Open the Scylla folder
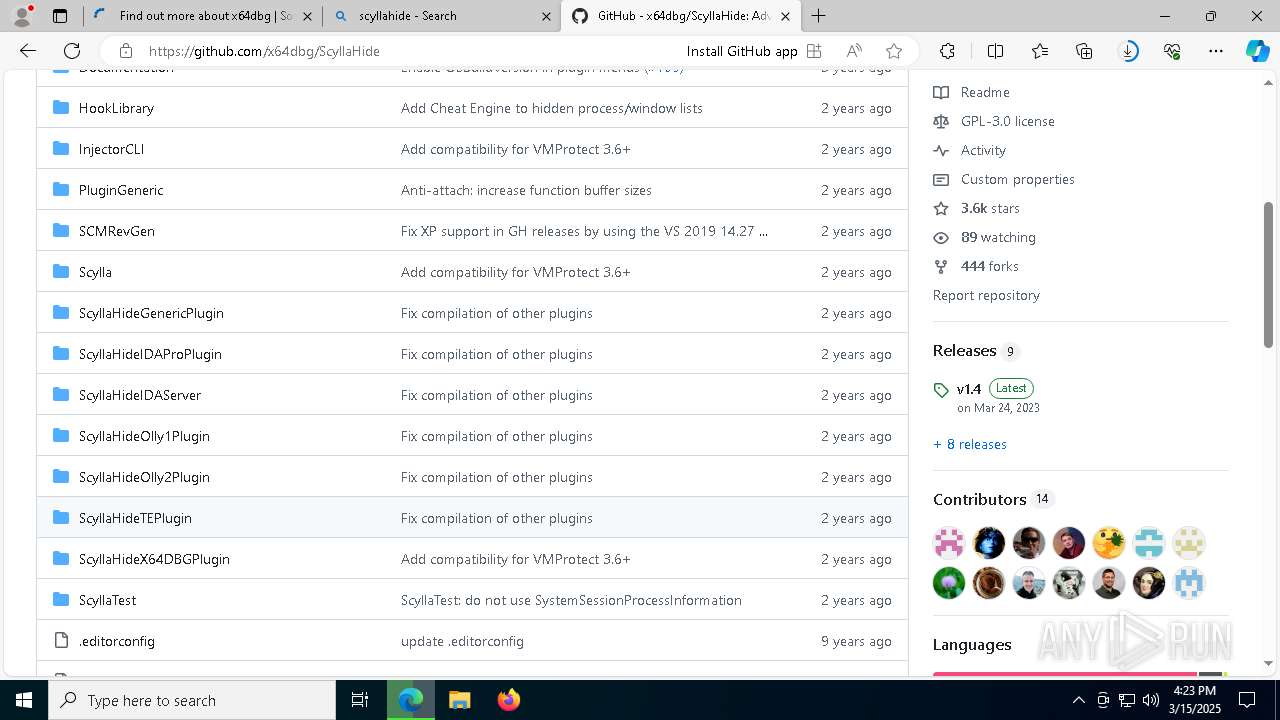 [x=95, y=272]
